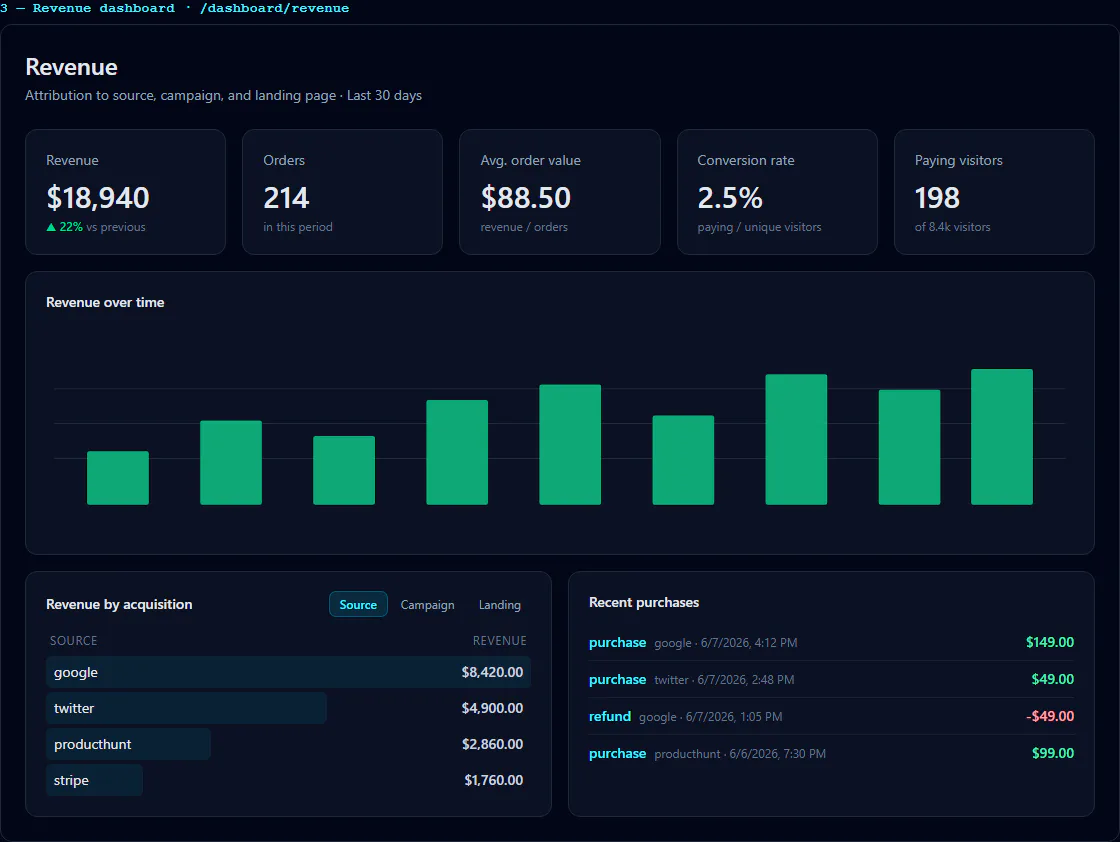The width and height of the screenshot is (1120, 842).
Task: Select the stripe source row
Action: [x=289, y=780]
